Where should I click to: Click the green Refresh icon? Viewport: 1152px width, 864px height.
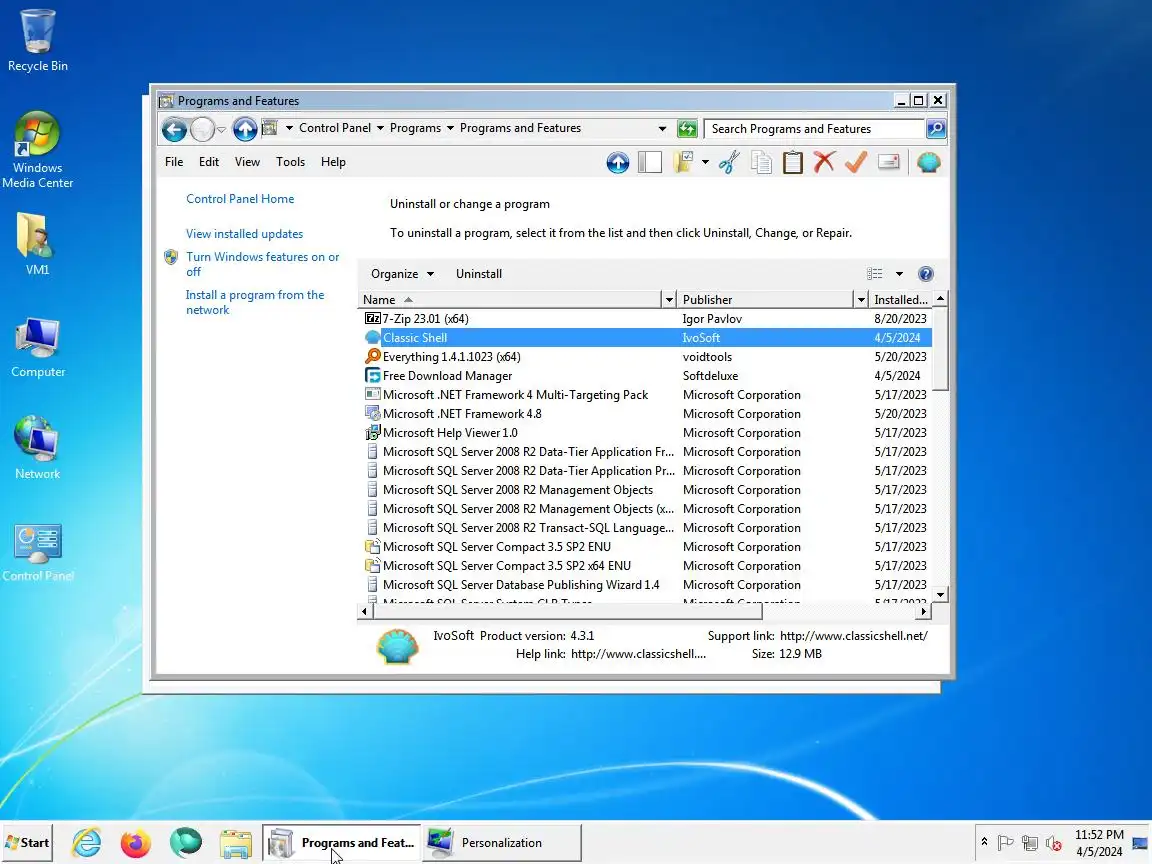(x=687, y=129)
